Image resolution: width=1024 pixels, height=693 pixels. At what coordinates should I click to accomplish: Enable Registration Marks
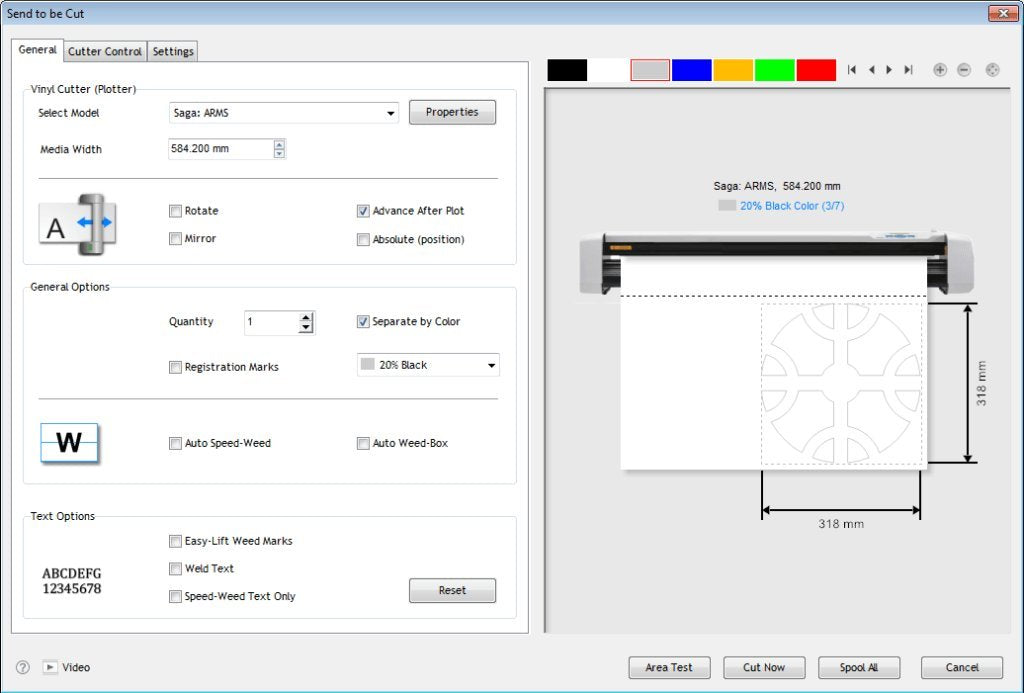[x=175, y=367]
